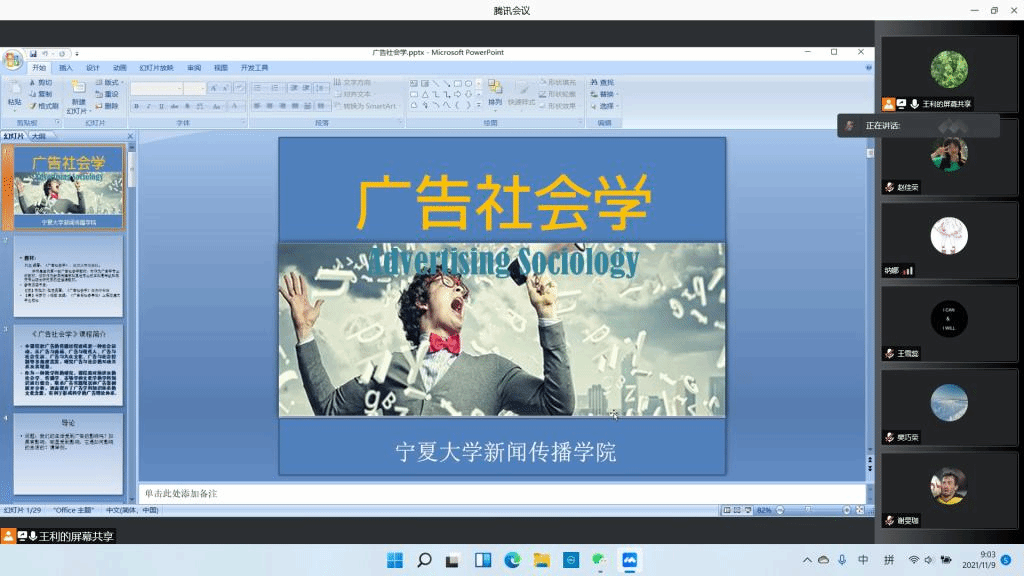Click the Find (查找) button

pos(603,82)
